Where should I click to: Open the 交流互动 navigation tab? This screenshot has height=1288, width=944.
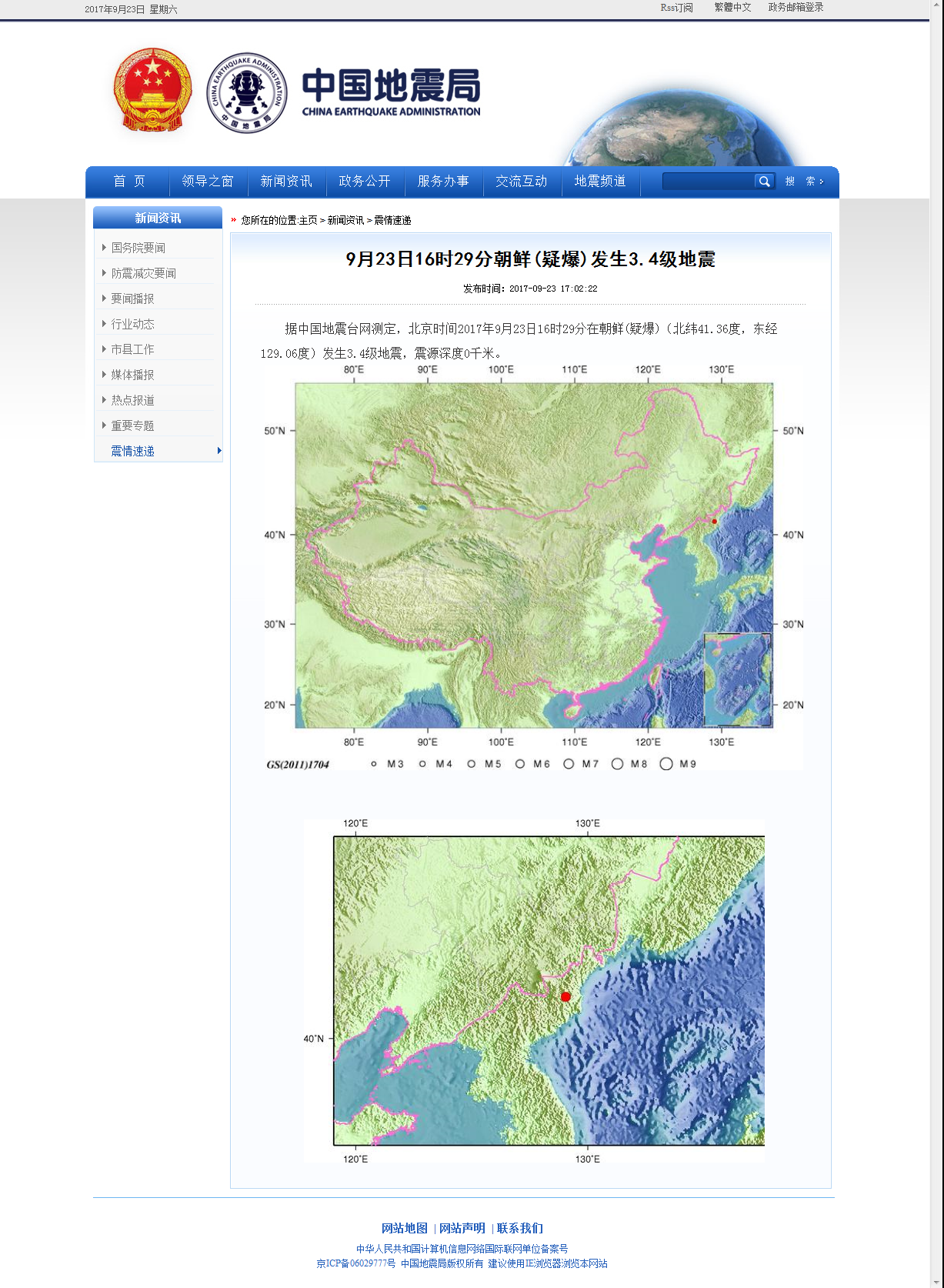(522, 182)
